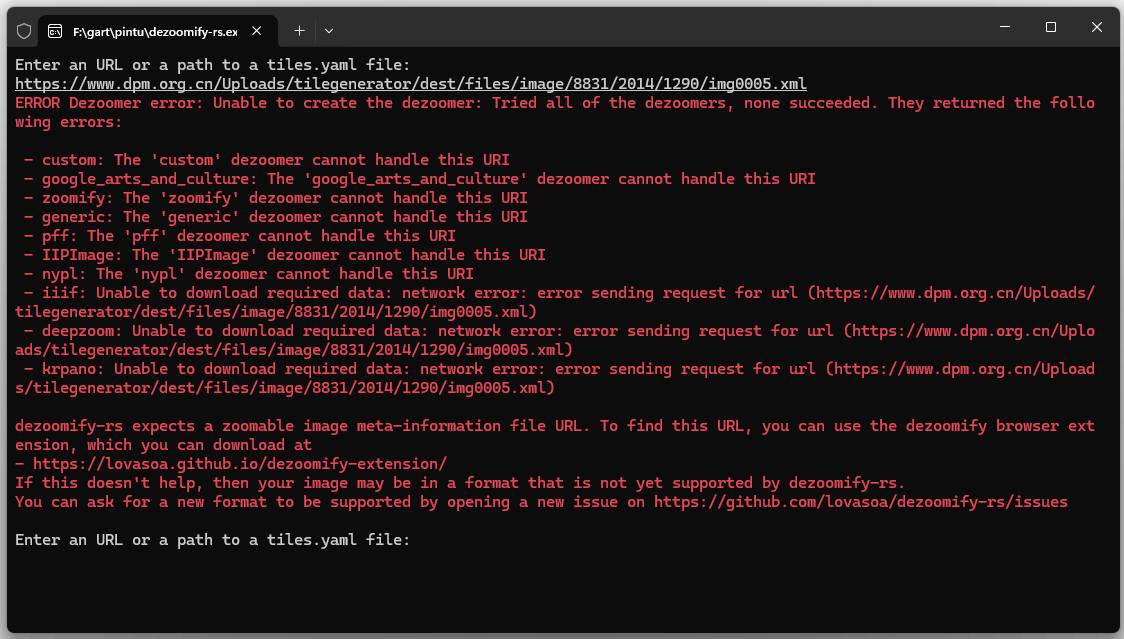This screenshot has width=1124, height=639.
Task: Open a new terminal tab with plus
Action: (299, 31)
